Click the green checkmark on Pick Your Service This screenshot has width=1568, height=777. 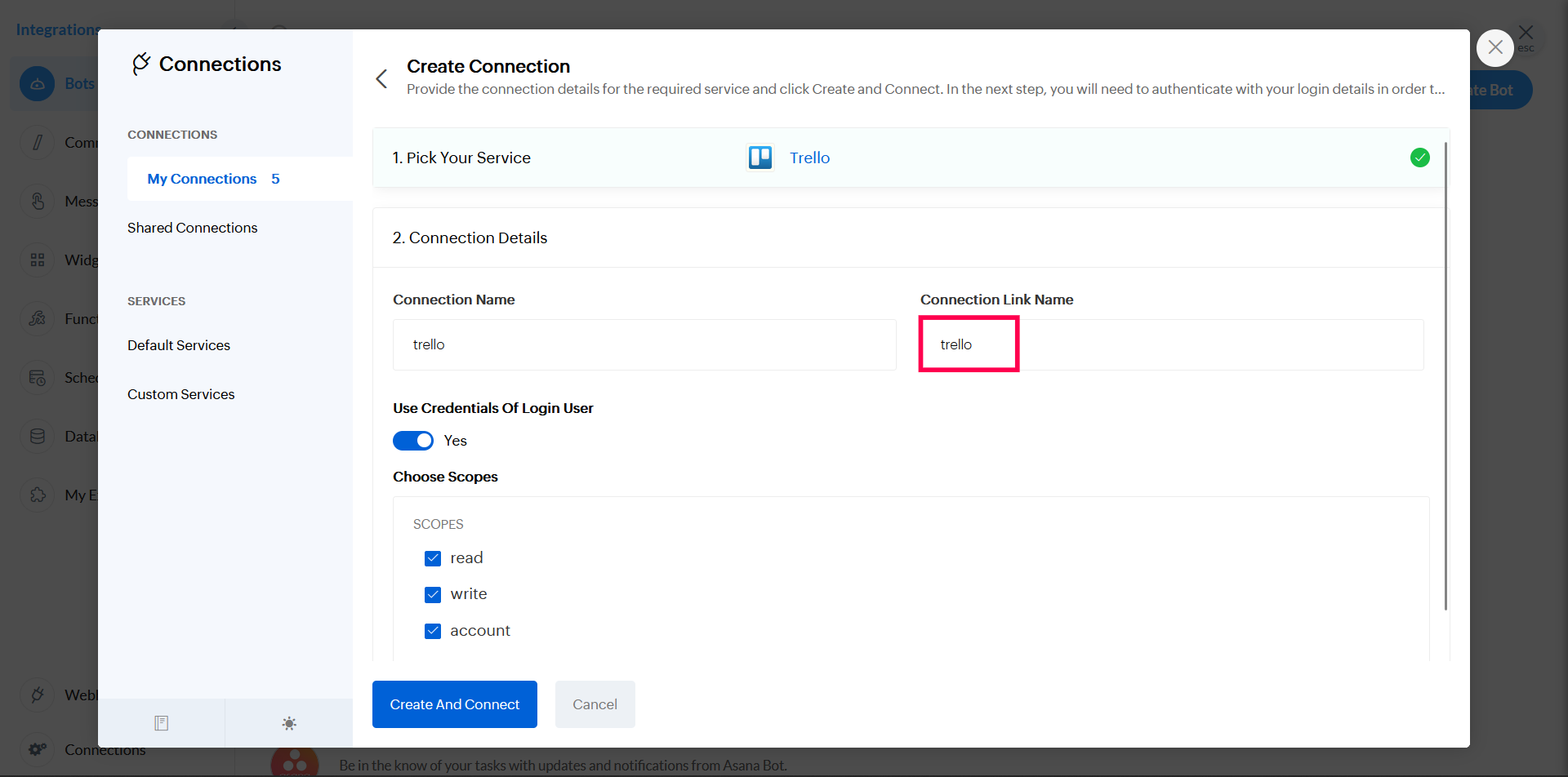click(1419, 158)
